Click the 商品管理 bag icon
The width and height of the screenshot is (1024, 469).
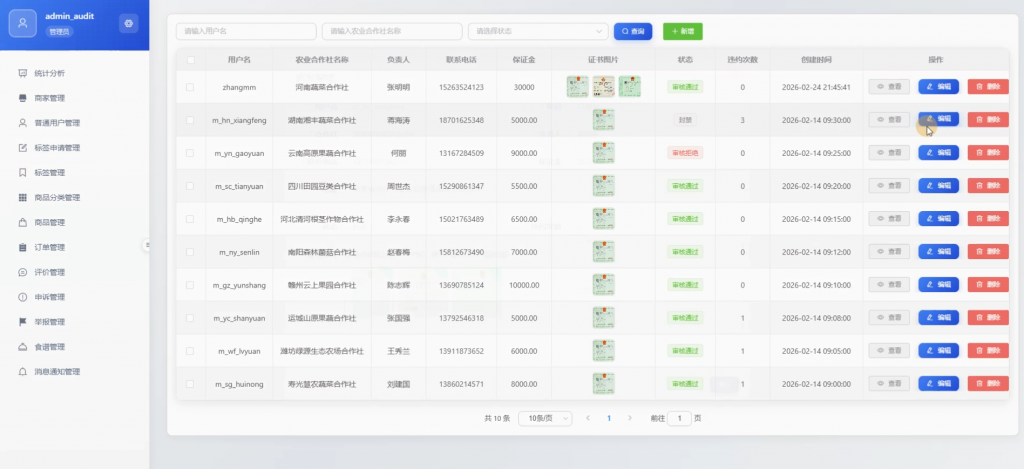[23, 222]
